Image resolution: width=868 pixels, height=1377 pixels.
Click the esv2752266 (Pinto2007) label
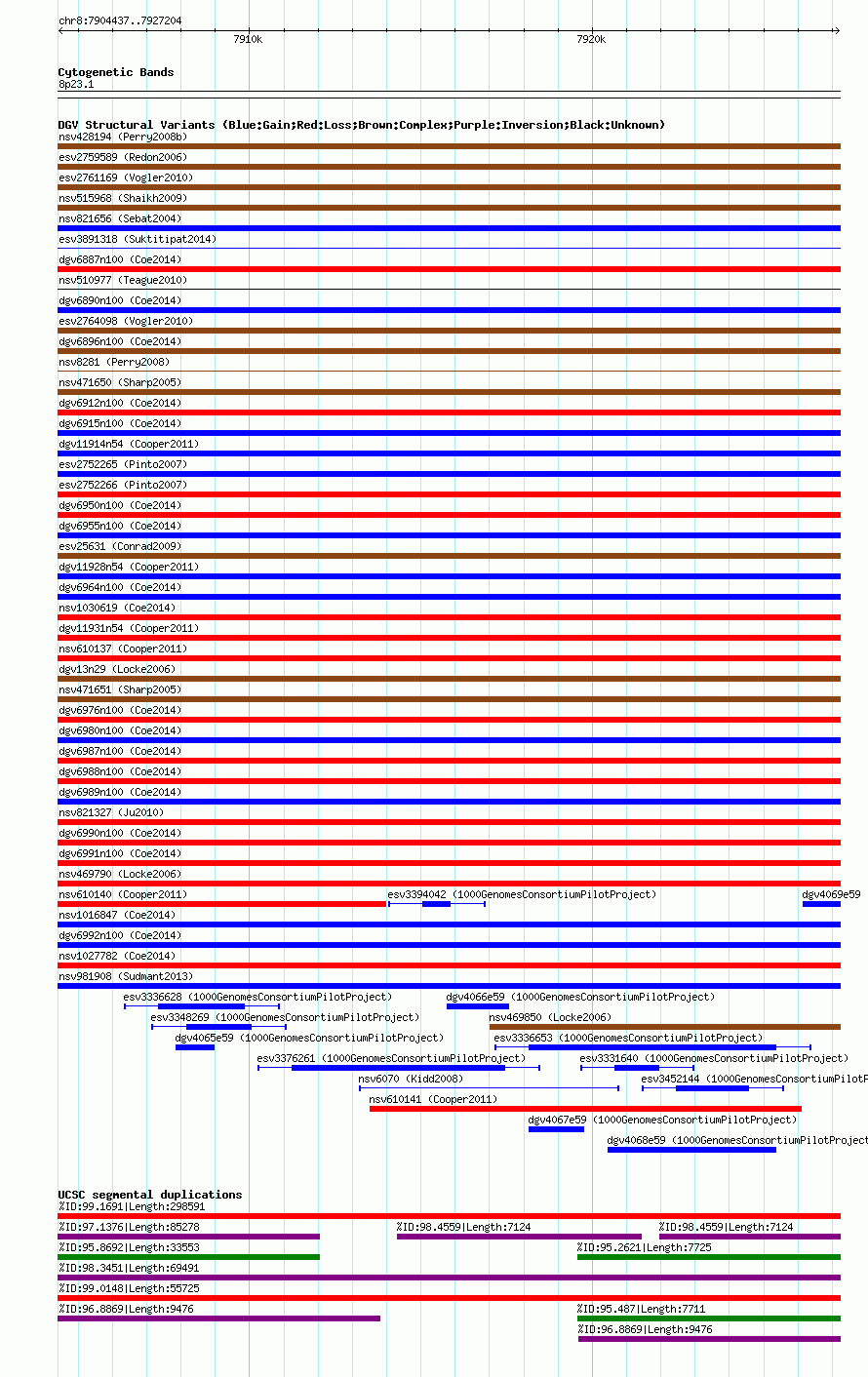pyautogui.click(x=123, y=485)
